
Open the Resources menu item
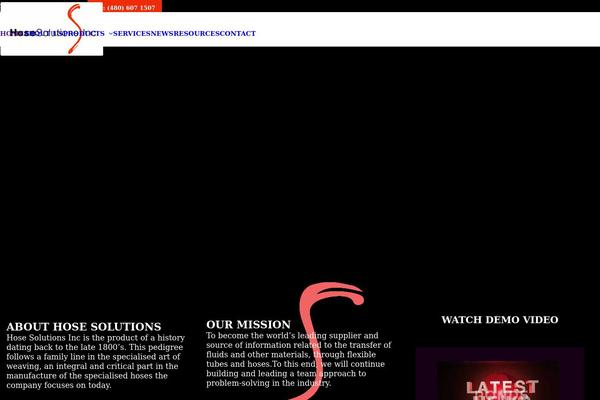(197, 33)
